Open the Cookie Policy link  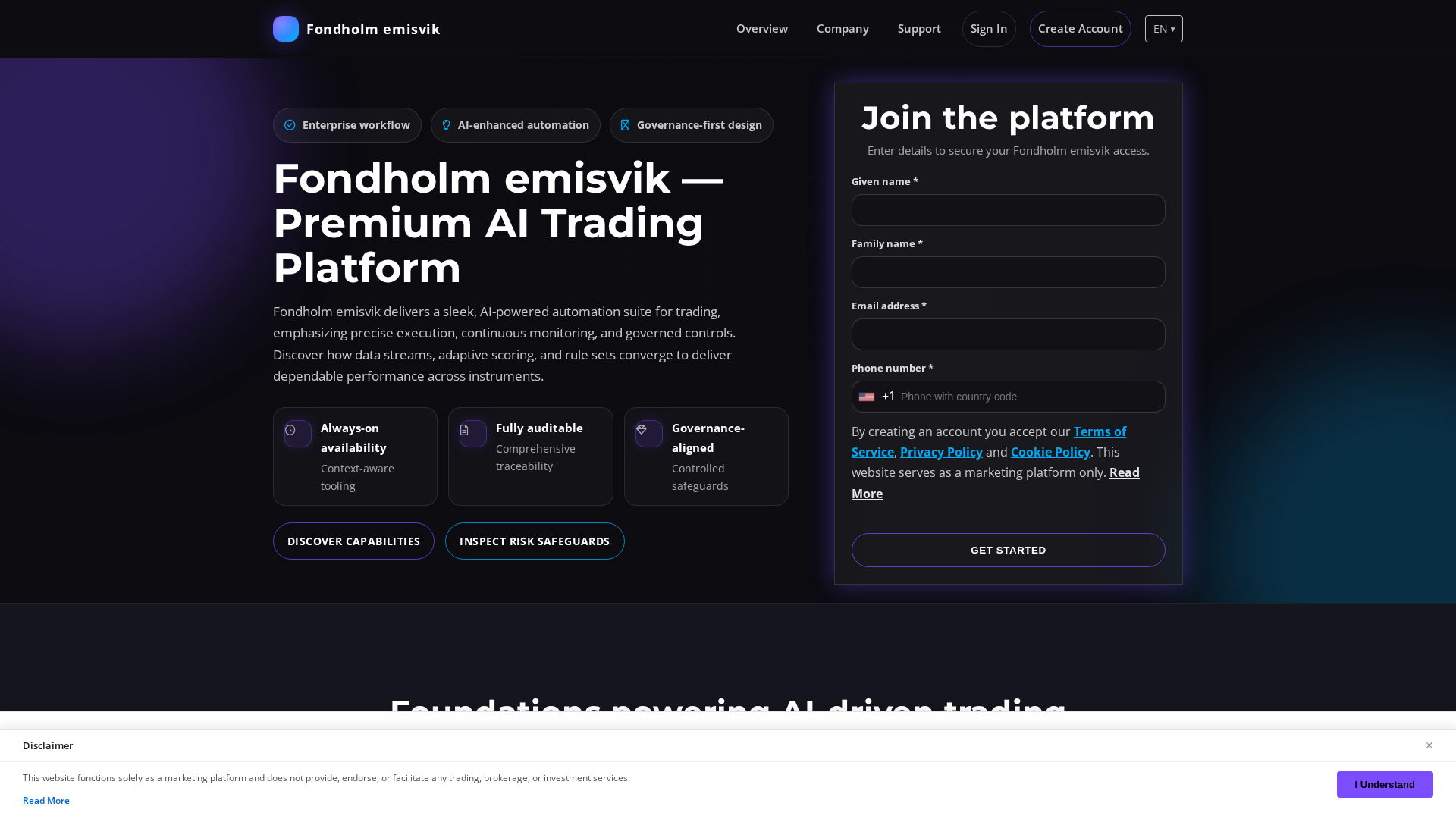click(1050, 452)
